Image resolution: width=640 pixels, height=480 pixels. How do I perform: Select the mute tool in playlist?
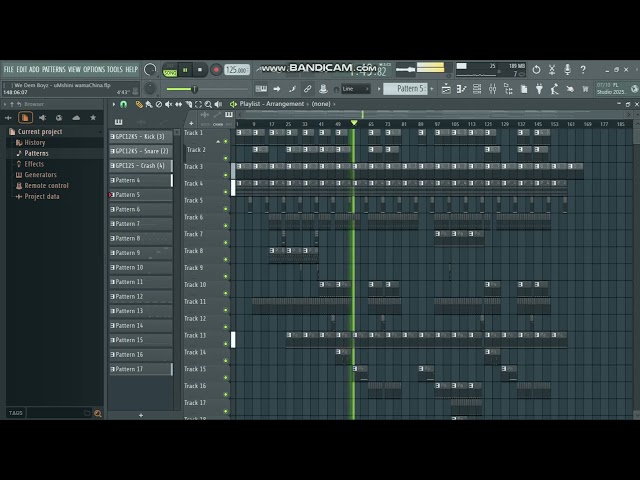[169, 104]
